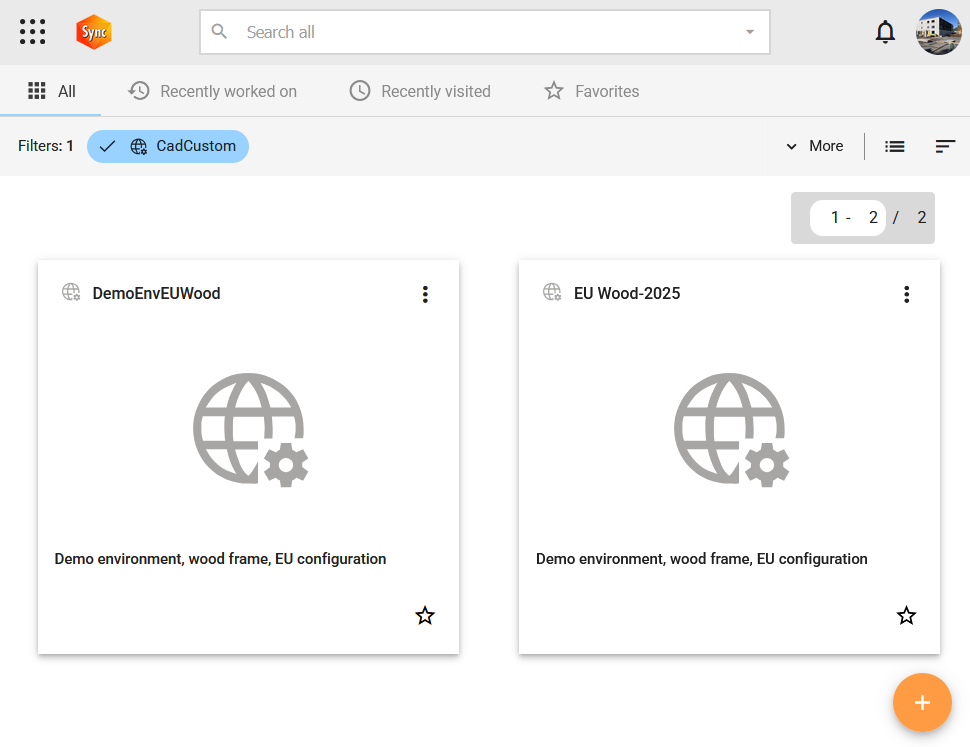Open the page range selector
Image resolution: width=970 pixels, height=747 pixels.
coord(847,218)
